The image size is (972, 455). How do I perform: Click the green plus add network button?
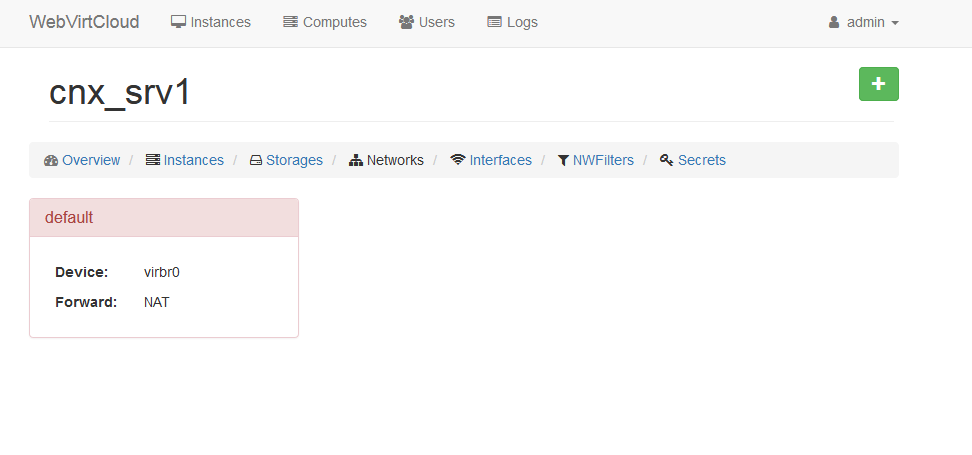coord(878,84)
